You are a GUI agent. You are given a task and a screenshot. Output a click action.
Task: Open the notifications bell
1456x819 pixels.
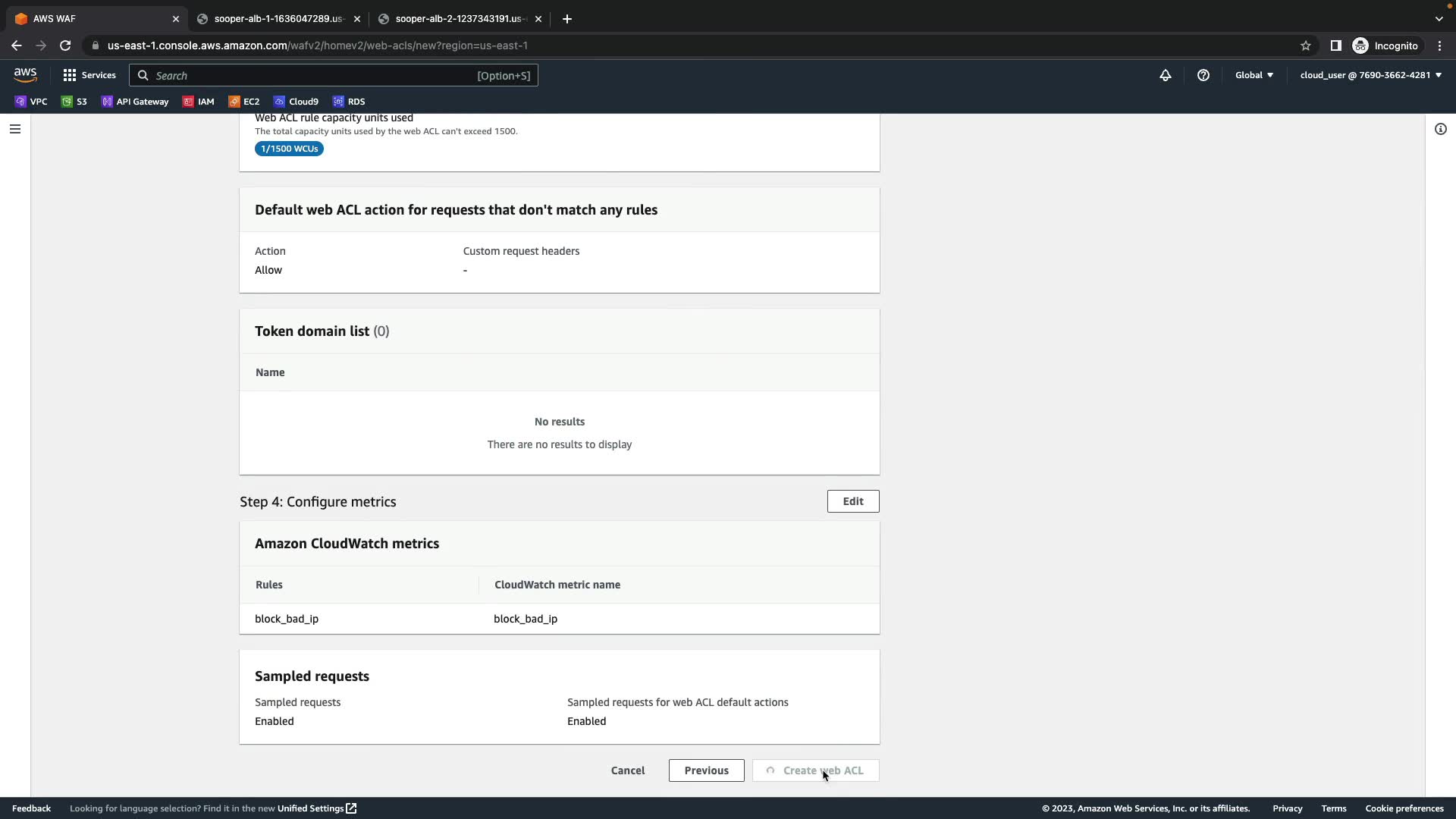click(x=1165, y=75)
